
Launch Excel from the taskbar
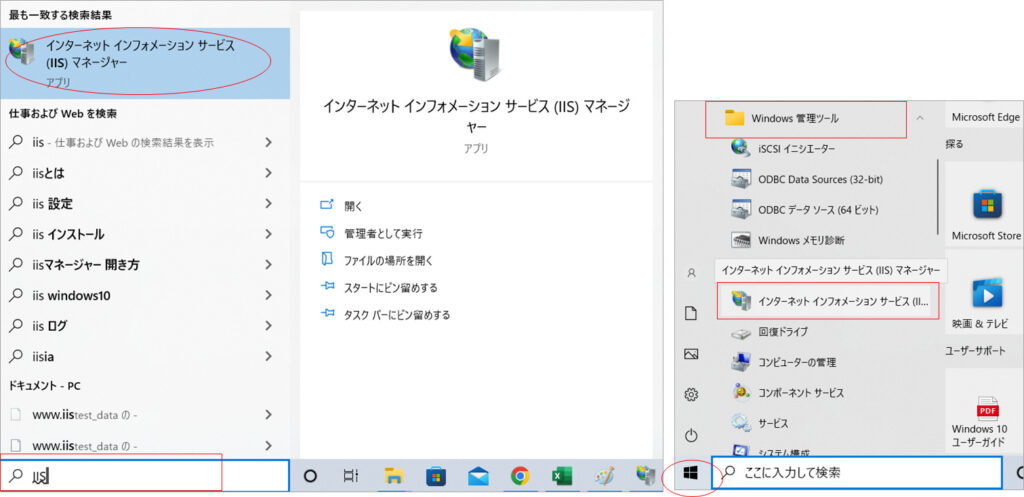pos(562,476)
